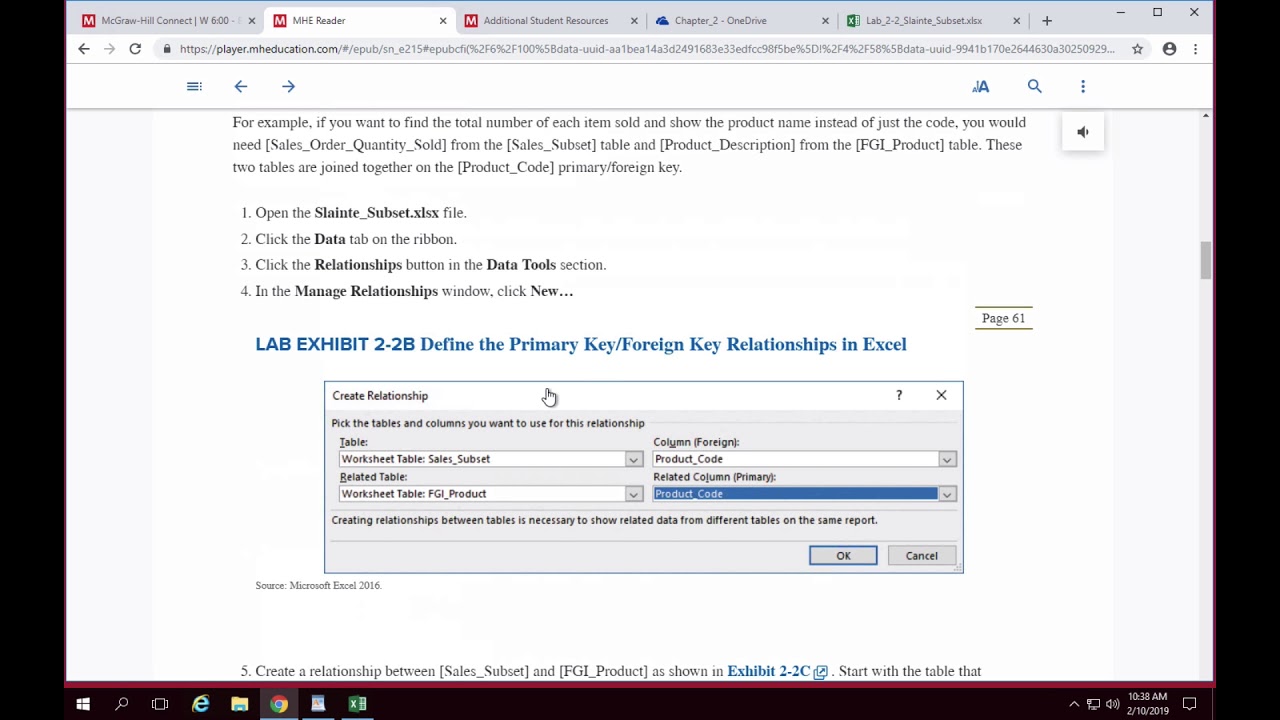Expand the Table dropdown arrow

point(633,459)
